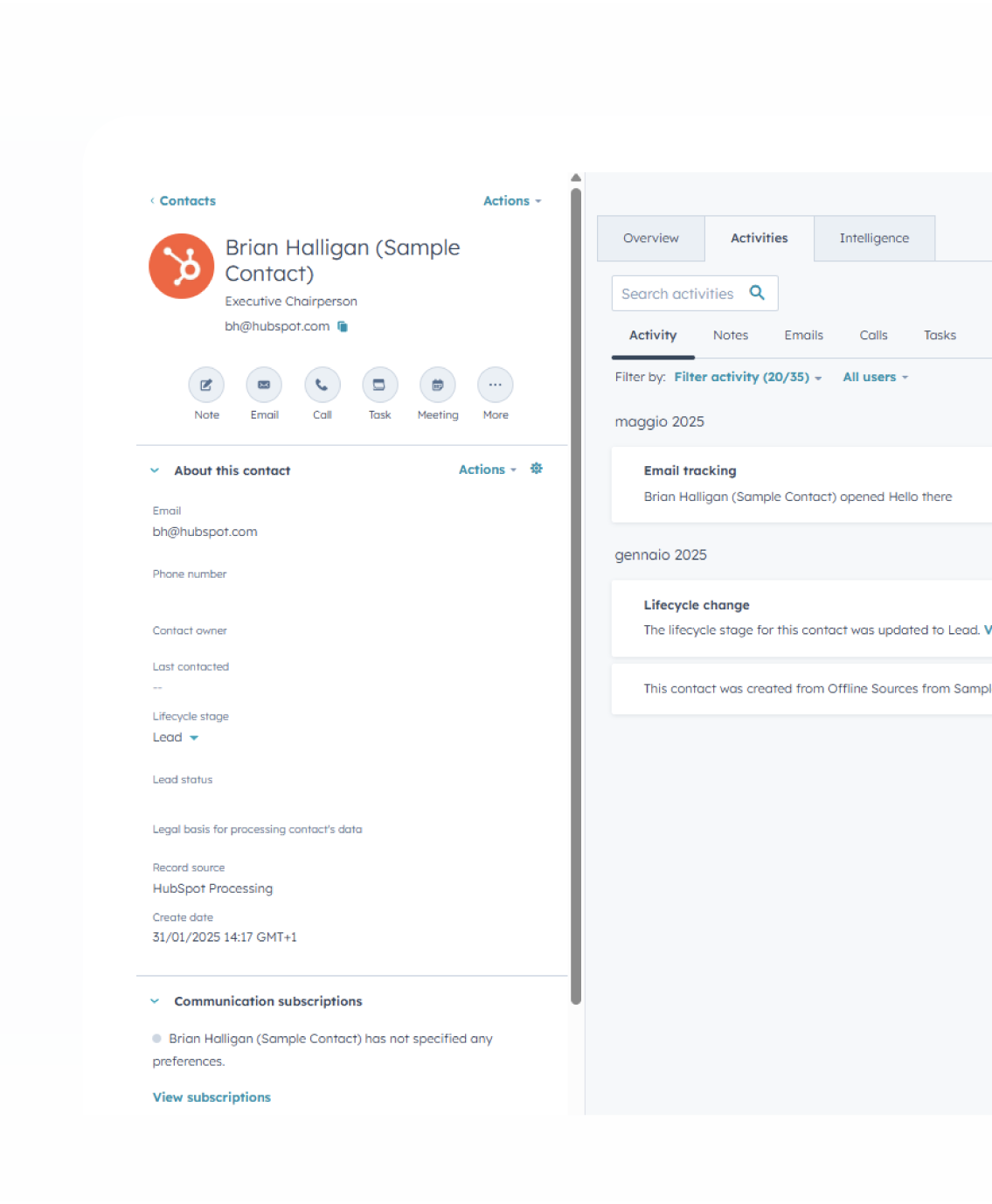
Task: Click the Phone number field
Action: [190, 574]
